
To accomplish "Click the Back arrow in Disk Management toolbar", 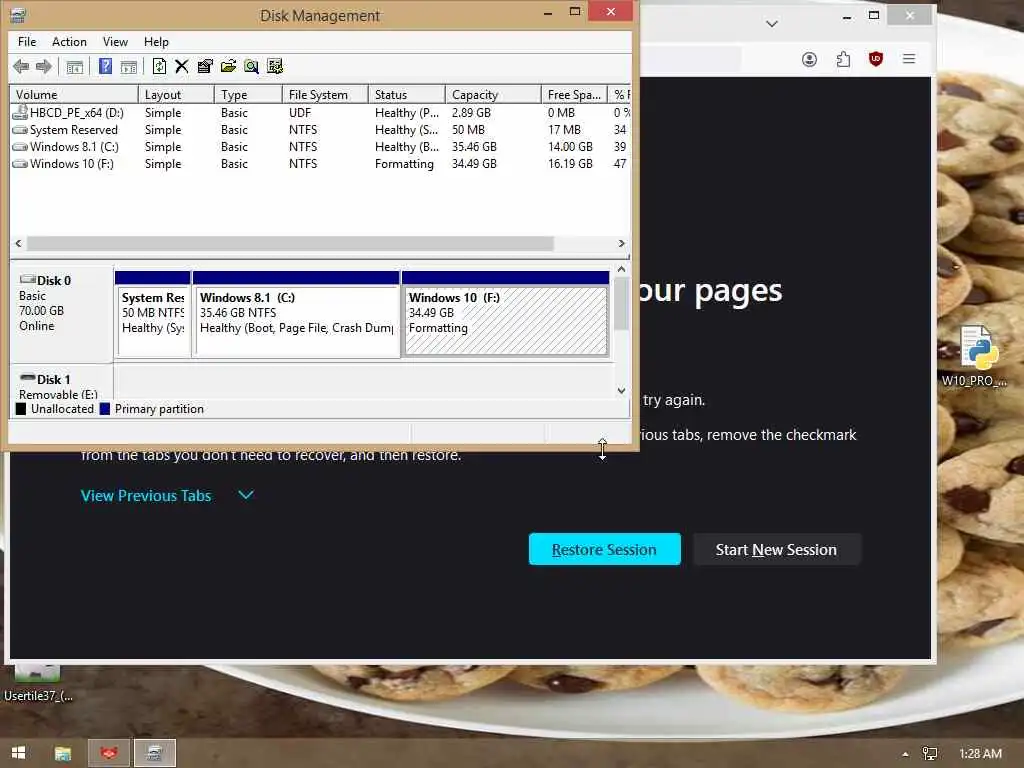I will [x=21, y=66].
